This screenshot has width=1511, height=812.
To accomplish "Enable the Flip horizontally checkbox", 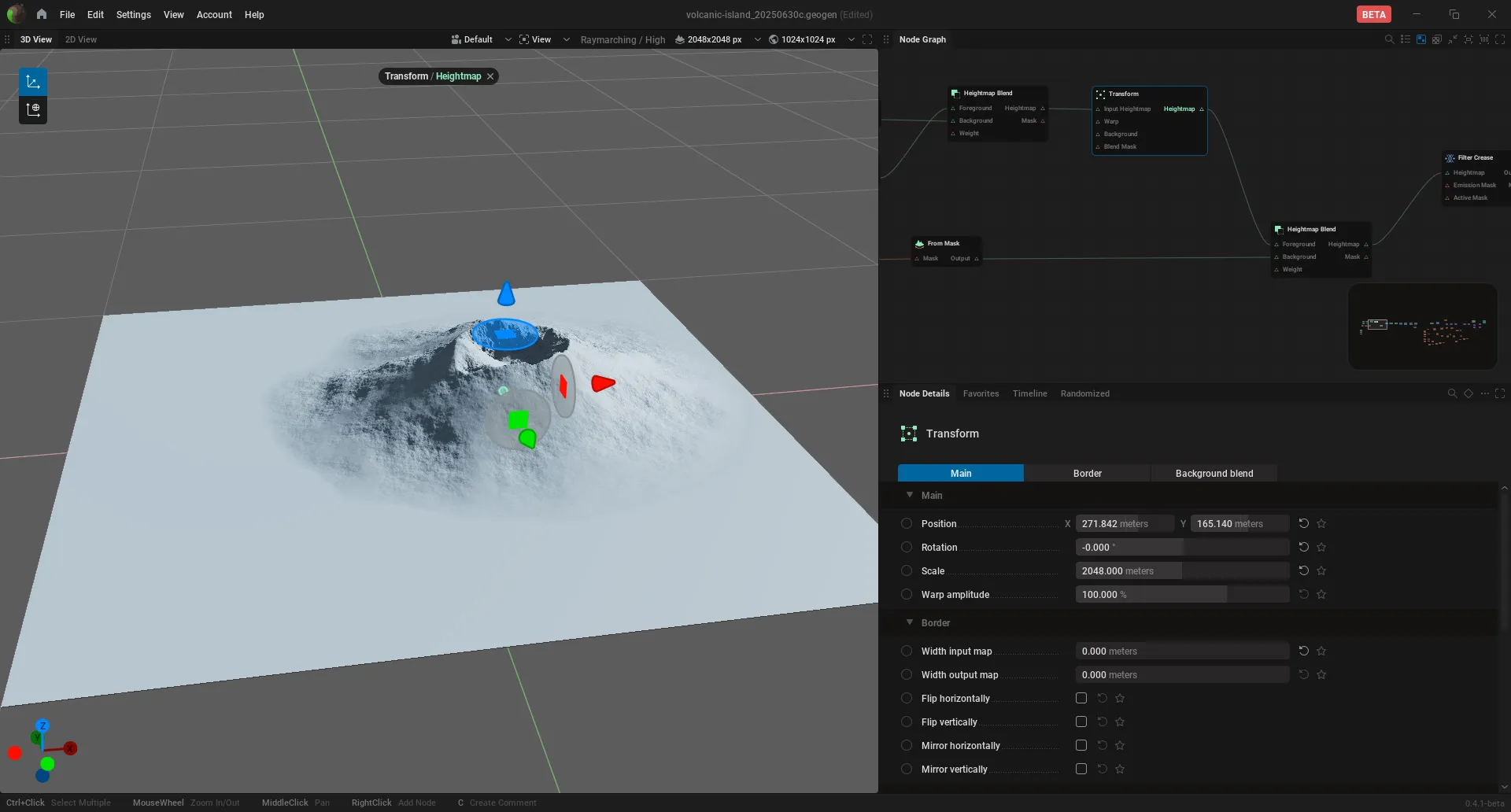I will tap(1081, 698).
